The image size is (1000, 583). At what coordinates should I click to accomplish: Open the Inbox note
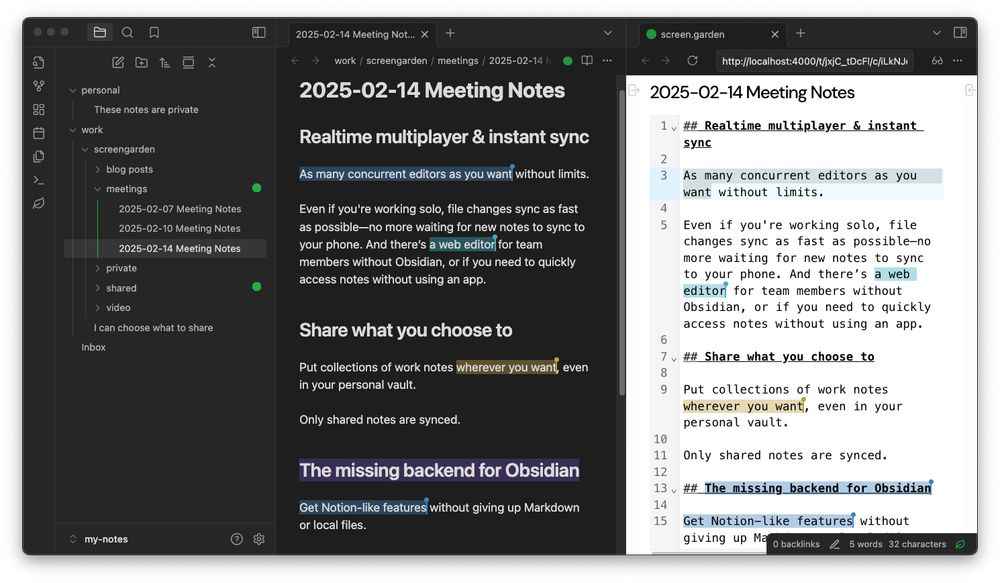[x=94, y=348]
